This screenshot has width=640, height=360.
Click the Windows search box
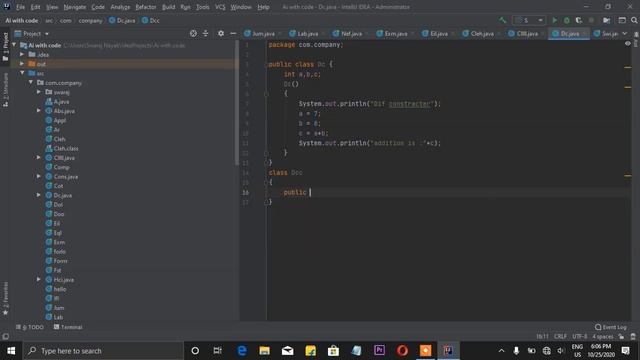[103, 351]
